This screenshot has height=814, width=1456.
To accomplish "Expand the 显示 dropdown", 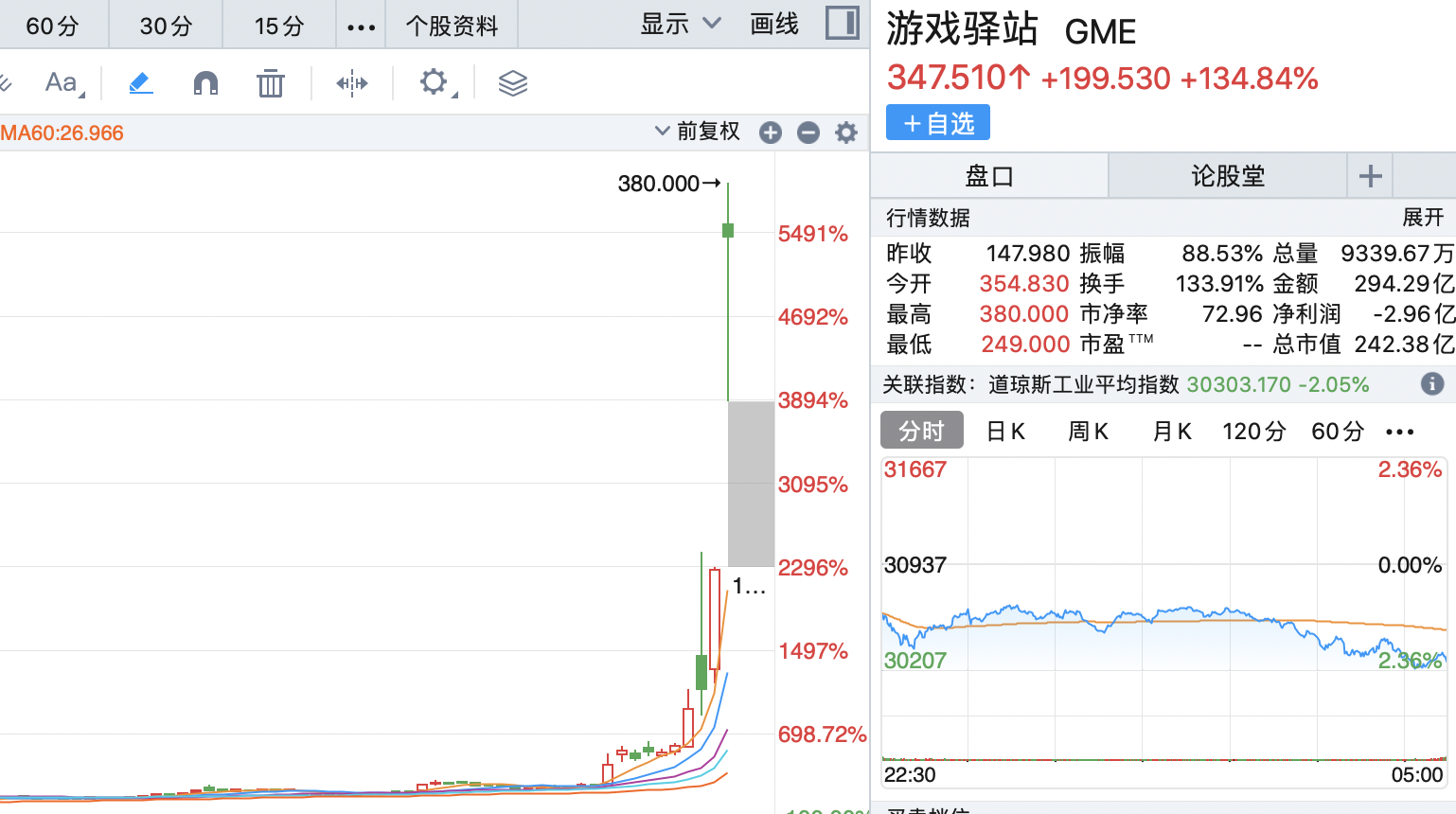I will (x=681, y=25).
